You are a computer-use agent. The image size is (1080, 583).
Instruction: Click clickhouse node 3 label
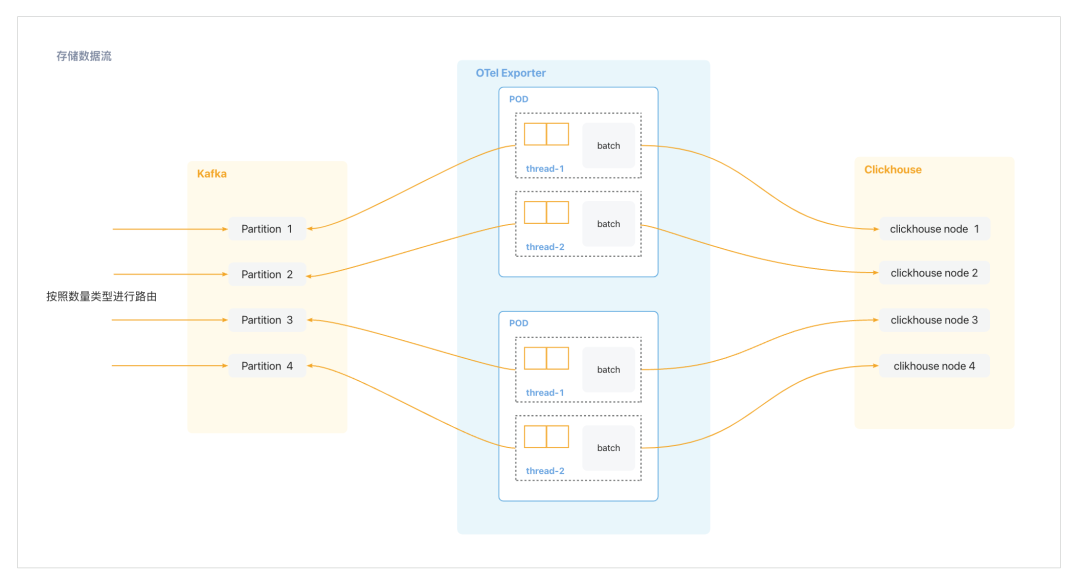click(x=934, y=320)
